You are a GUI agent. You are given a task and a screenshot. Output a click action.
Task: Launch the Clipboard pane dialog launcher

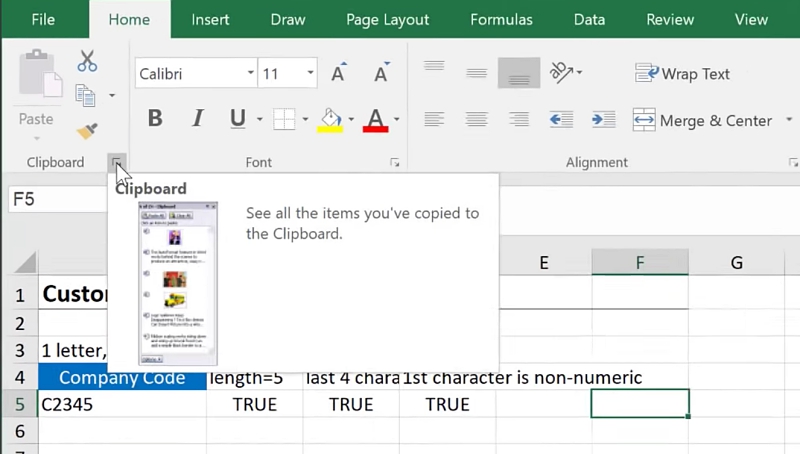pyautogui.click(x=117, y=162)
